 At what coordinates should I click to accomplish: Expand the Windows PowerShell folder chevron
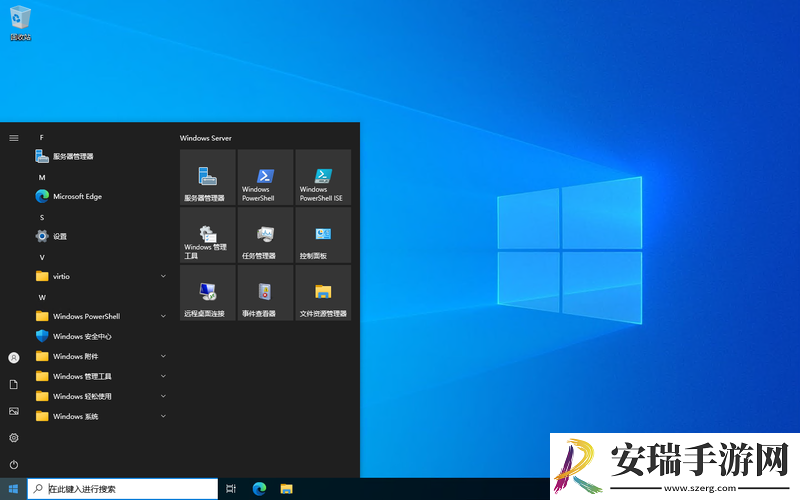[163, 316]
